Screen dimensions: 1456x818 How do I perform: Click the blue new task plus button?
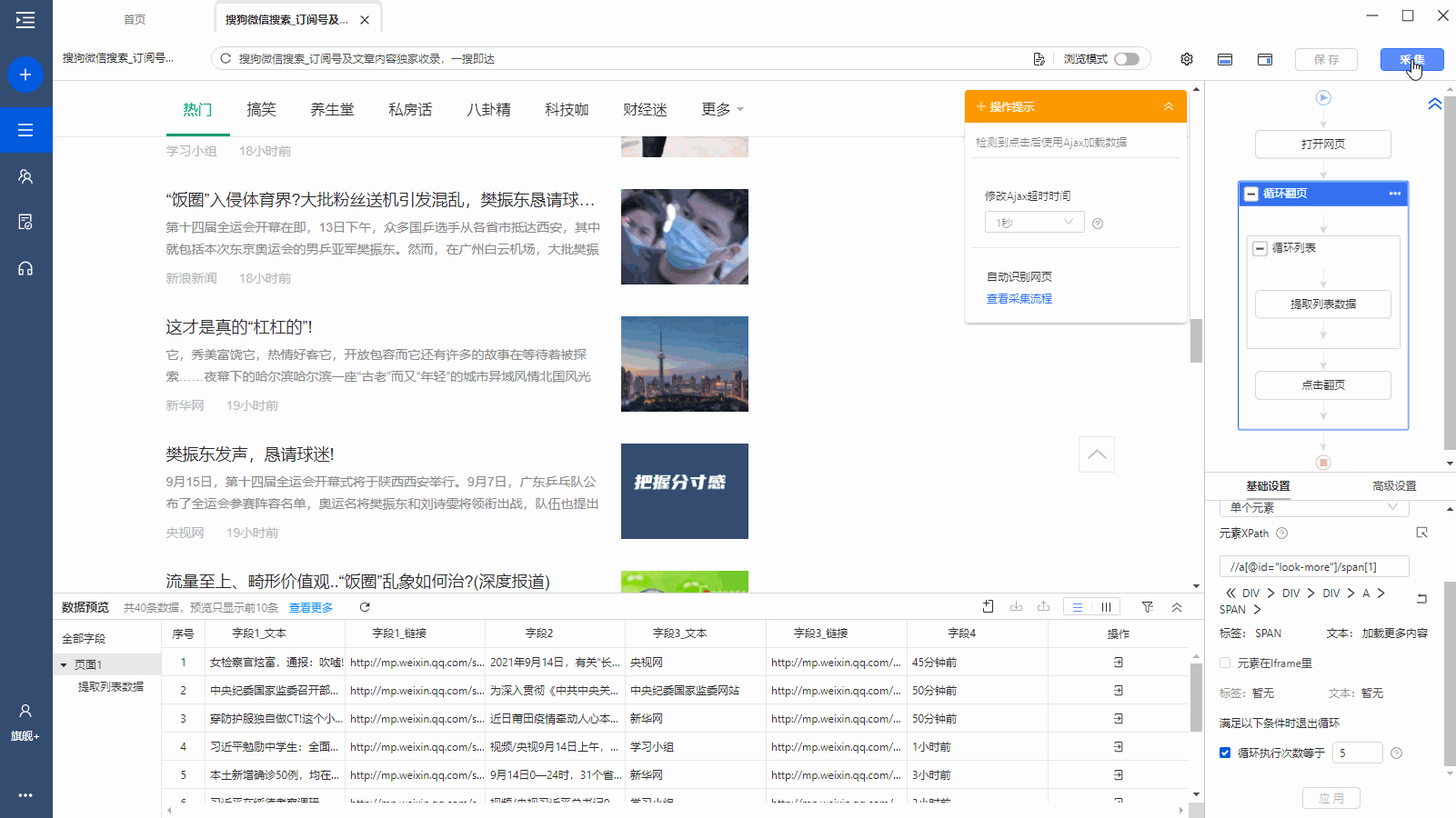click(x=25, y=75)
